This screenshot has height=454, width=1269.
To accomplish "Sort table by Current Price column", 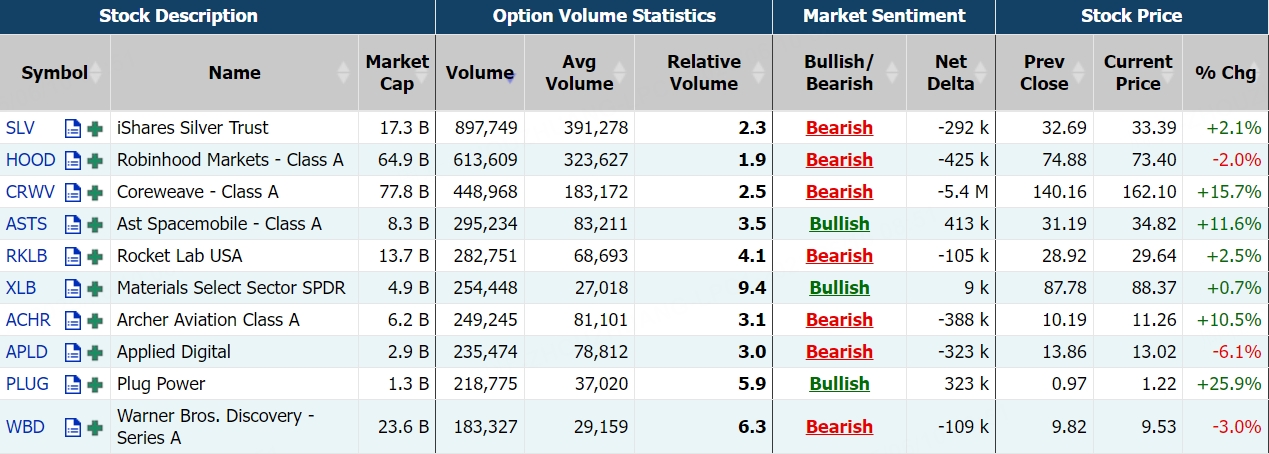I will click(1138, 72).
